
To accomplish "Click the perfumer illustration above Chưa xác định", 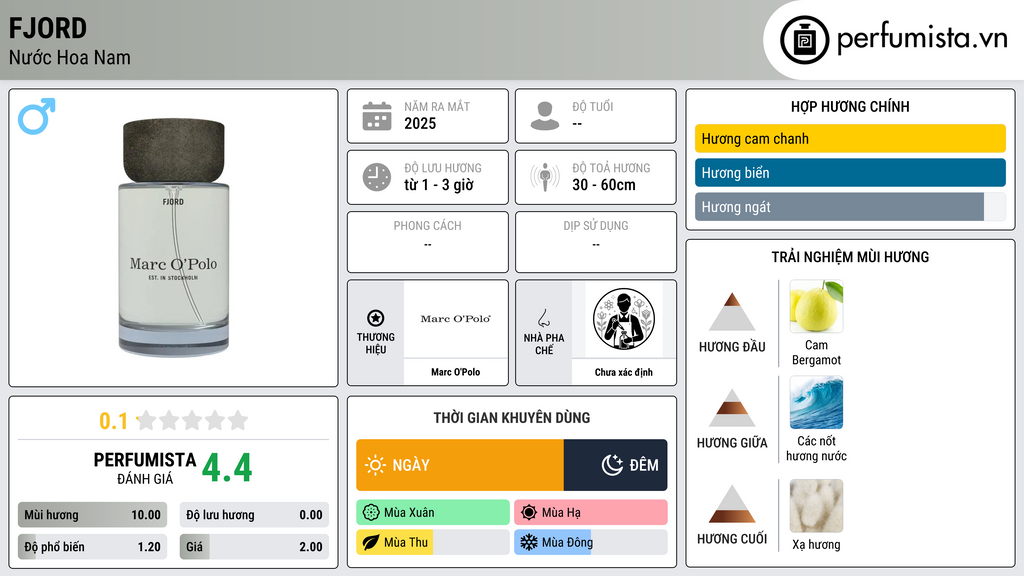I will click(624, 319).
